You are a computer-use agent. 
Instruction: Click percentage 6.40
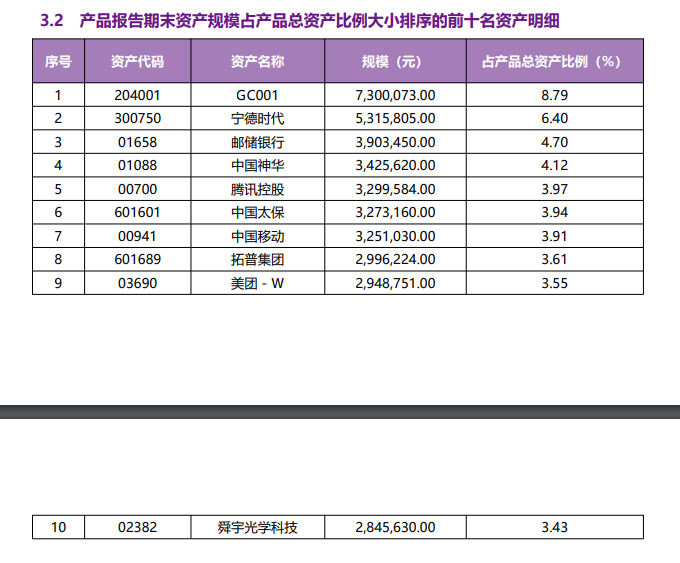(554, 118)
